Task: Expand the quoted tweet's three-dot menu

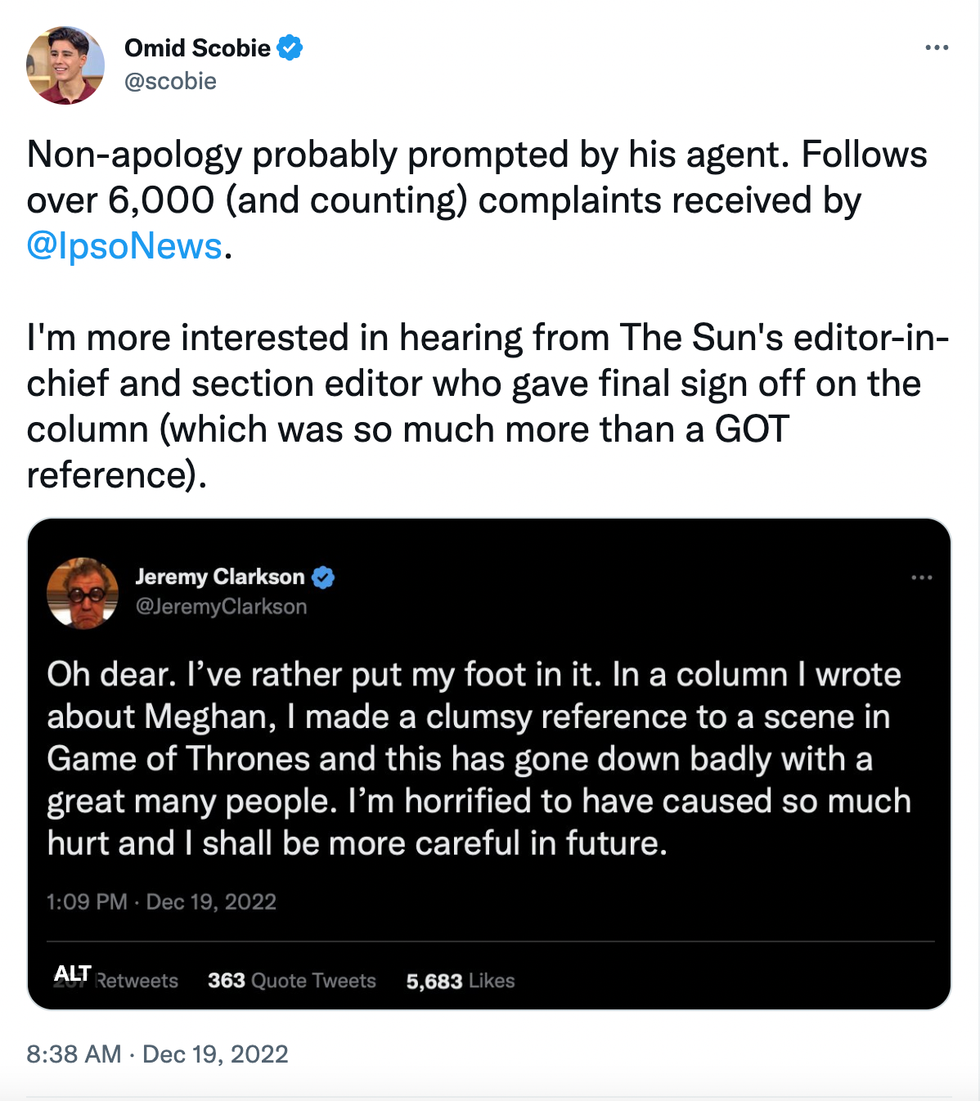Action: coord(921,578)
